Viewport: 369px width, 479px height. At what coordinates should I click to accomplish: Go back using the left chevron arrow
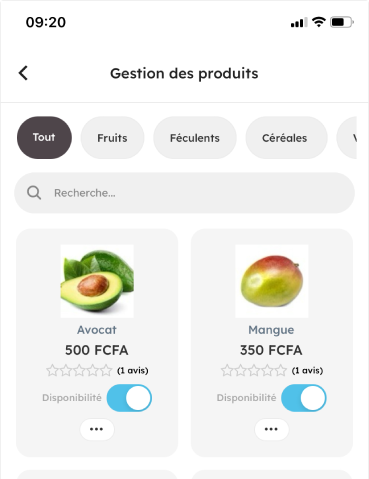pyautogui.click(x=23, y=73)
